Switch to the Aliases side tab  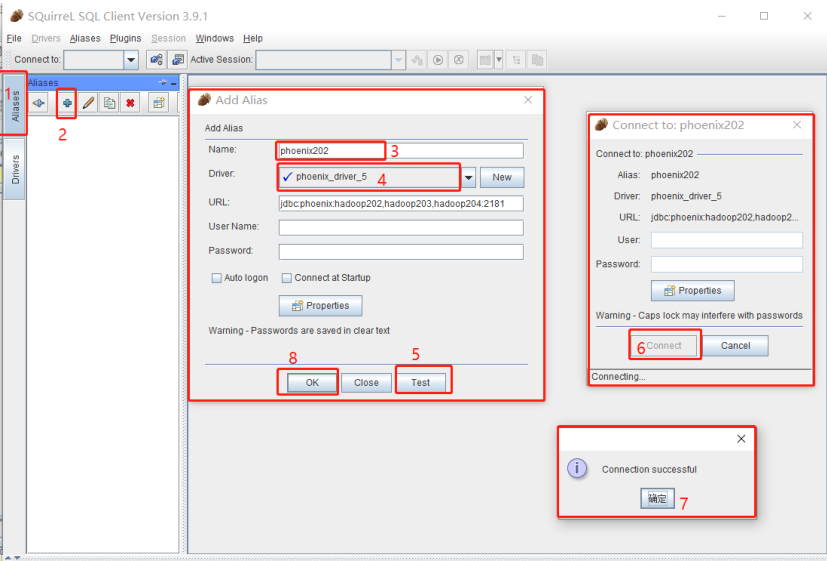14,105
